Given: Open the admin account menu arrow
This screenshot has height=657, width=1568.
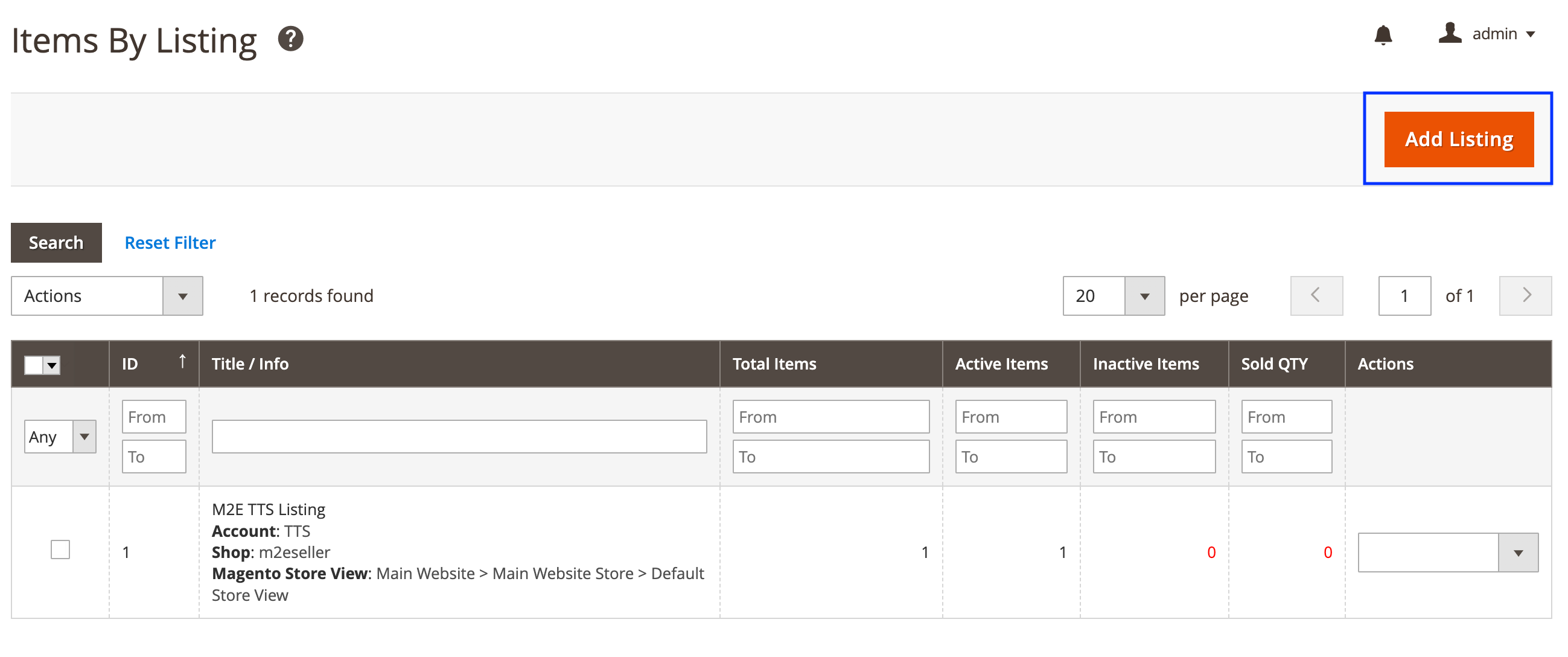Looking at the screenshot, I should point(1529,34).
